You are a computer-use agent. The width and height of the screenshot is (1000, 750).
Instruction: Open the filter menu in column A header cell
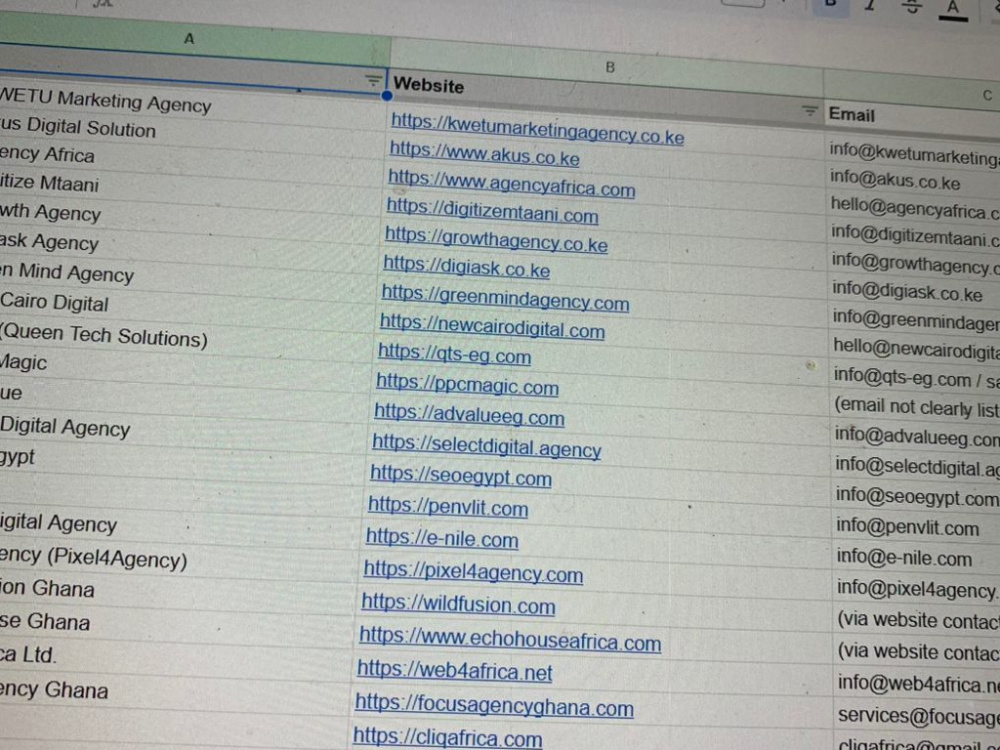pos(373,80)
